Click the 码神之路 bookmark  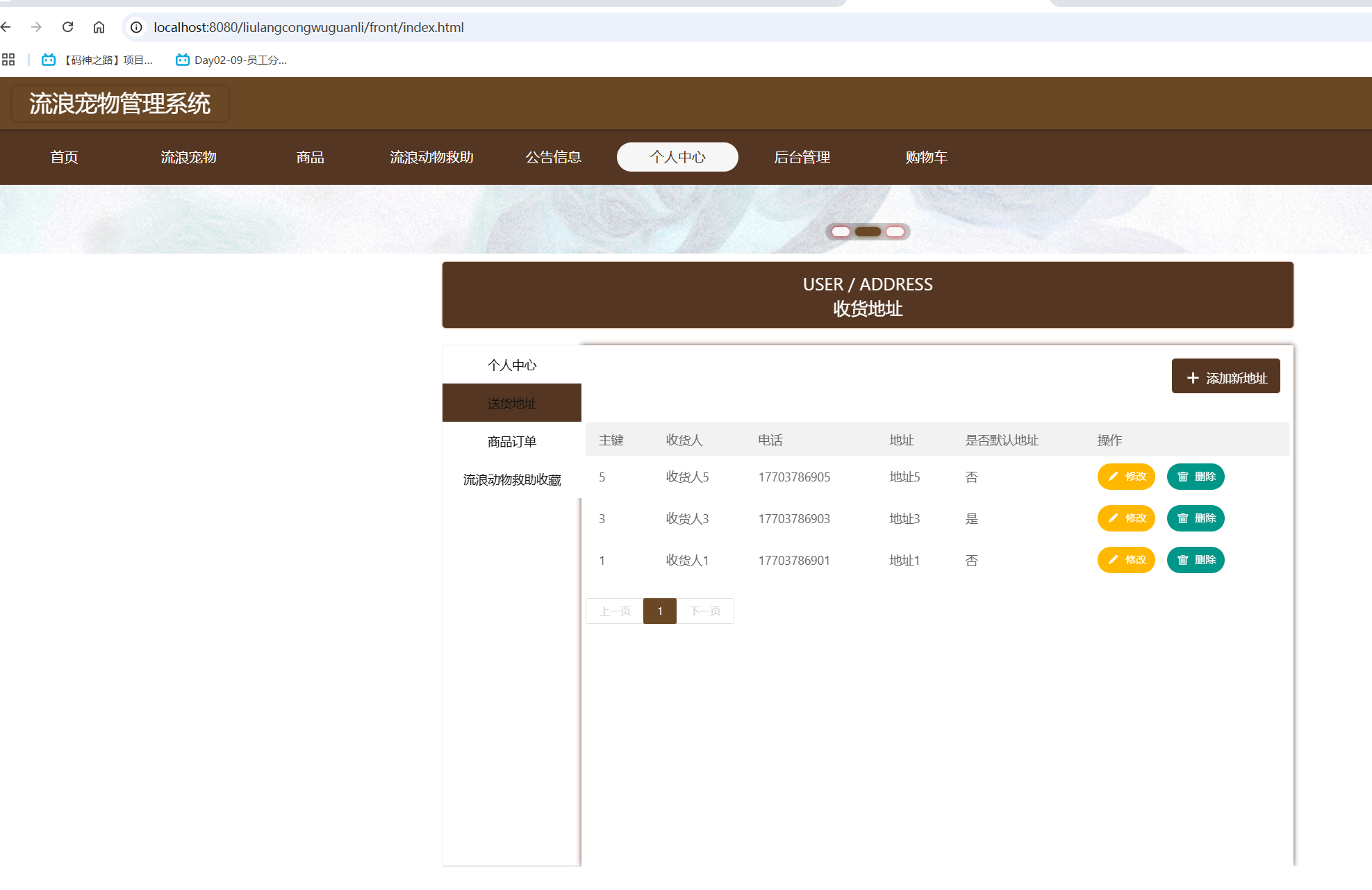(98, 60)
